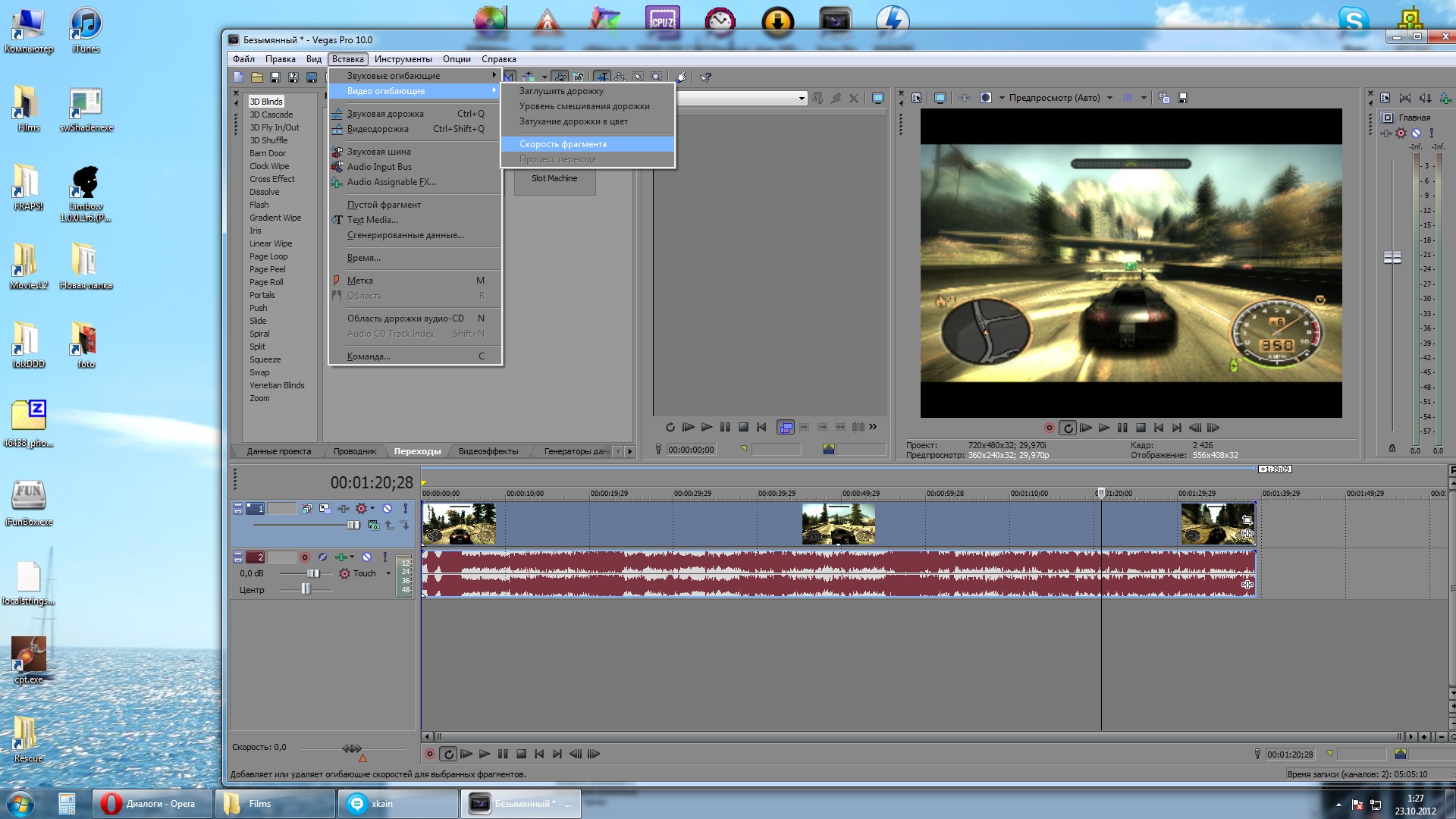Open audio track 2 FX icon
Viewport: 1456px width, 819px height.
pyautogui.click(x=341, y=557)
